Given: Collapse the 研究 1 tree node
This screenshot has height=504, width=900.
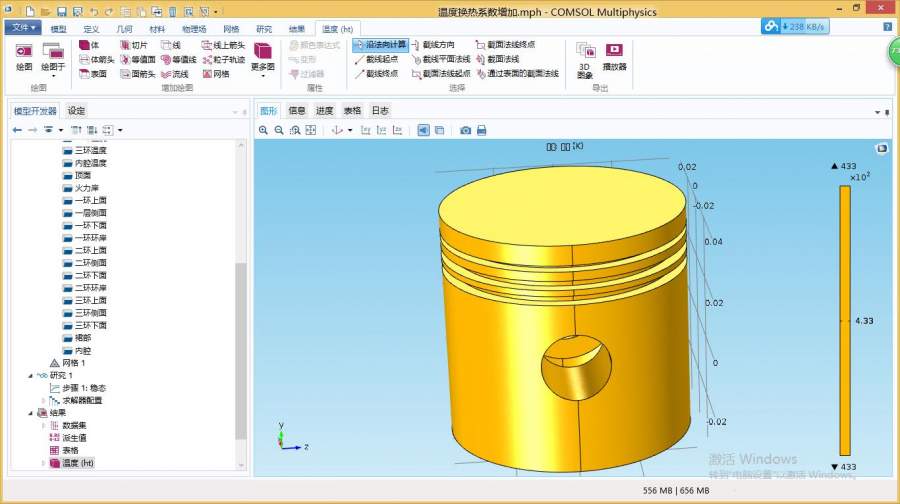Looking at the screenshot, I should [30, 375].
